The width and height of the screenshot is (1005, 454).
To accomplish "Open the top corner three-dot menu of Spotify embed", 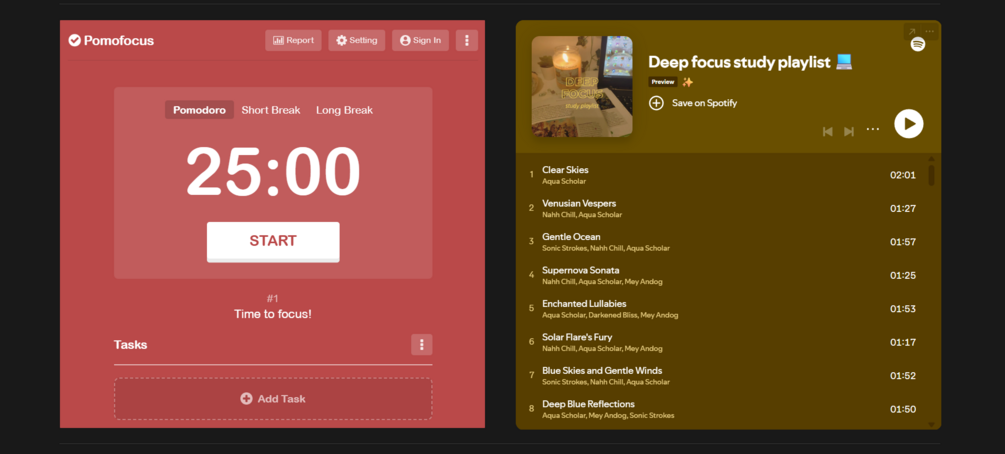I will click(929, 31).
